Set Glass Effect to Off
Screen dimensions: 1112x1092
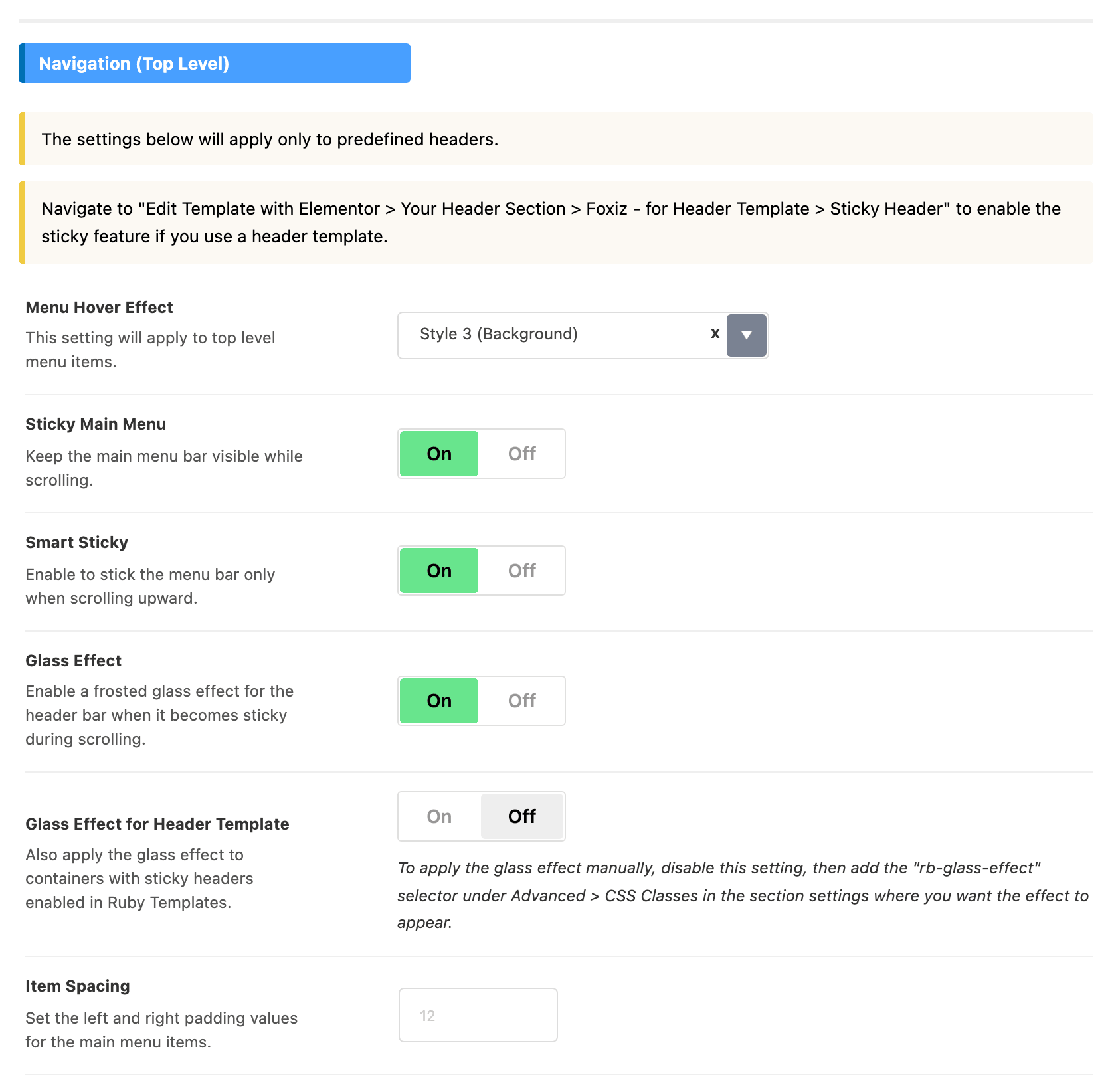522,701
